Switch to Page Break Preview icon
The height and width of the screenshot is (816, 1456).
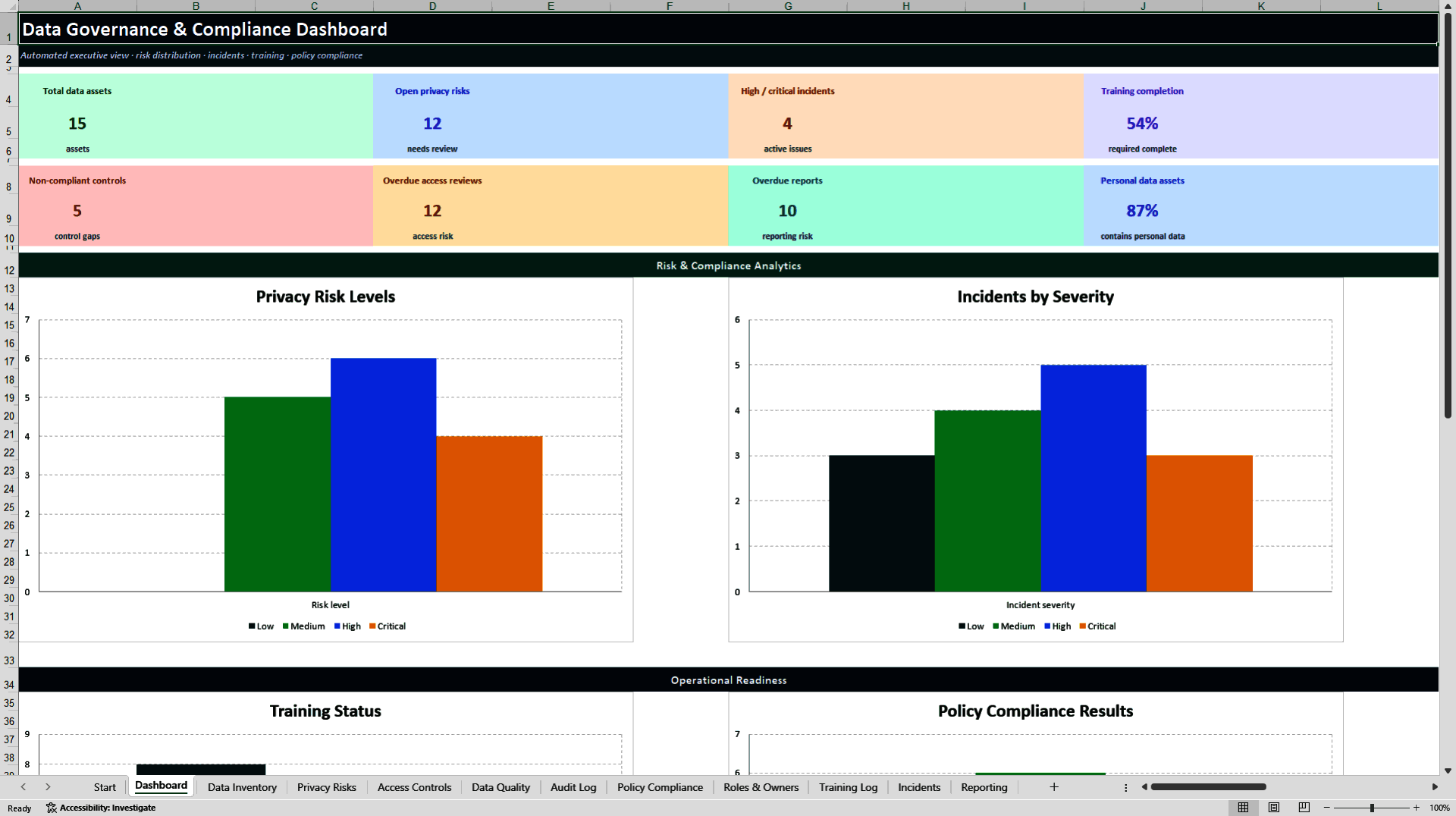point(1304,808)
